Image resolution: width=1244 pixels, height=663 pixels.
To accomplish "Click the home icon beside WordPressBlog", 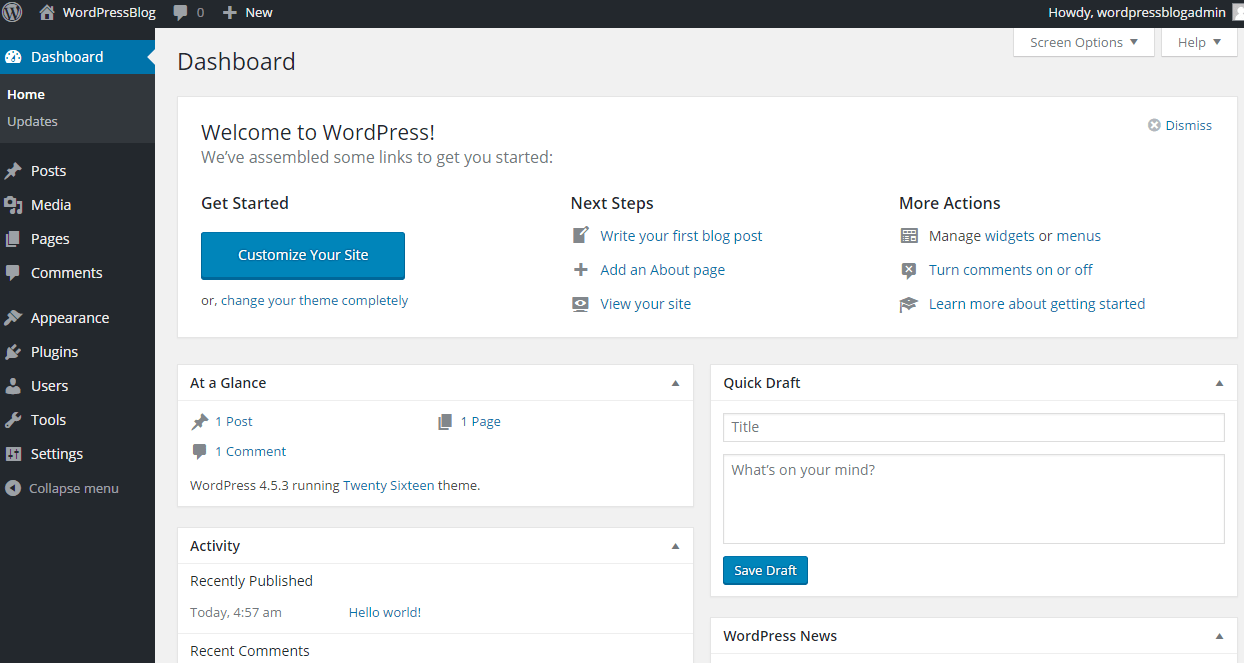I will coord(47,12).
